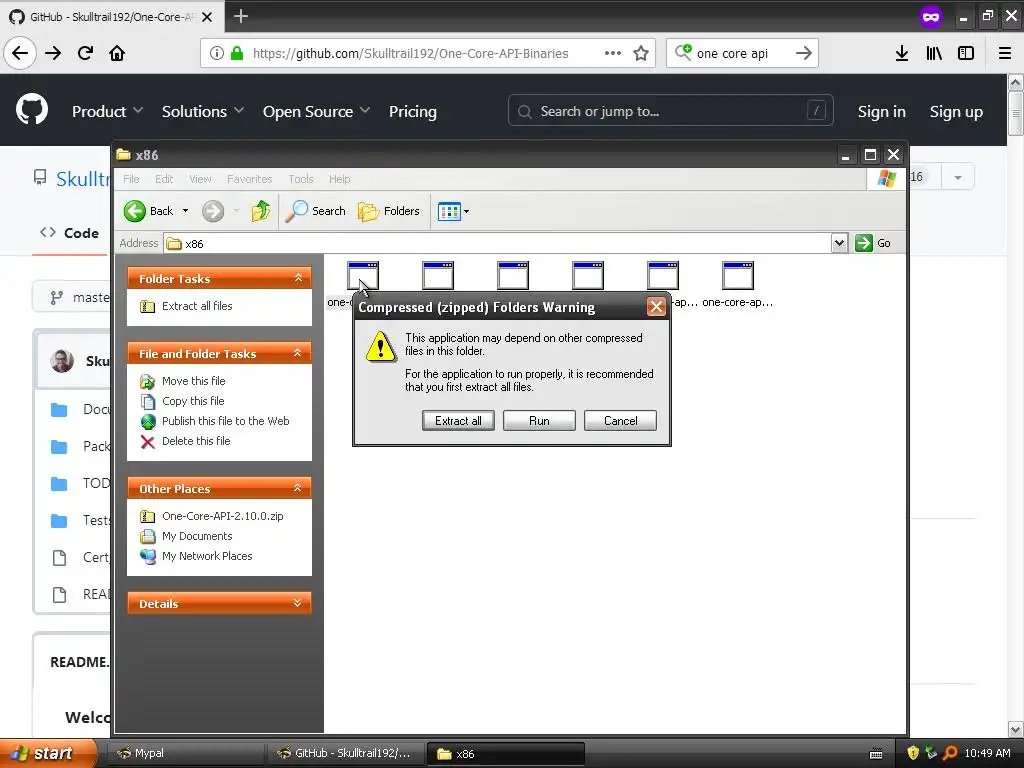Select the second application file icon

tap(438, 276)
